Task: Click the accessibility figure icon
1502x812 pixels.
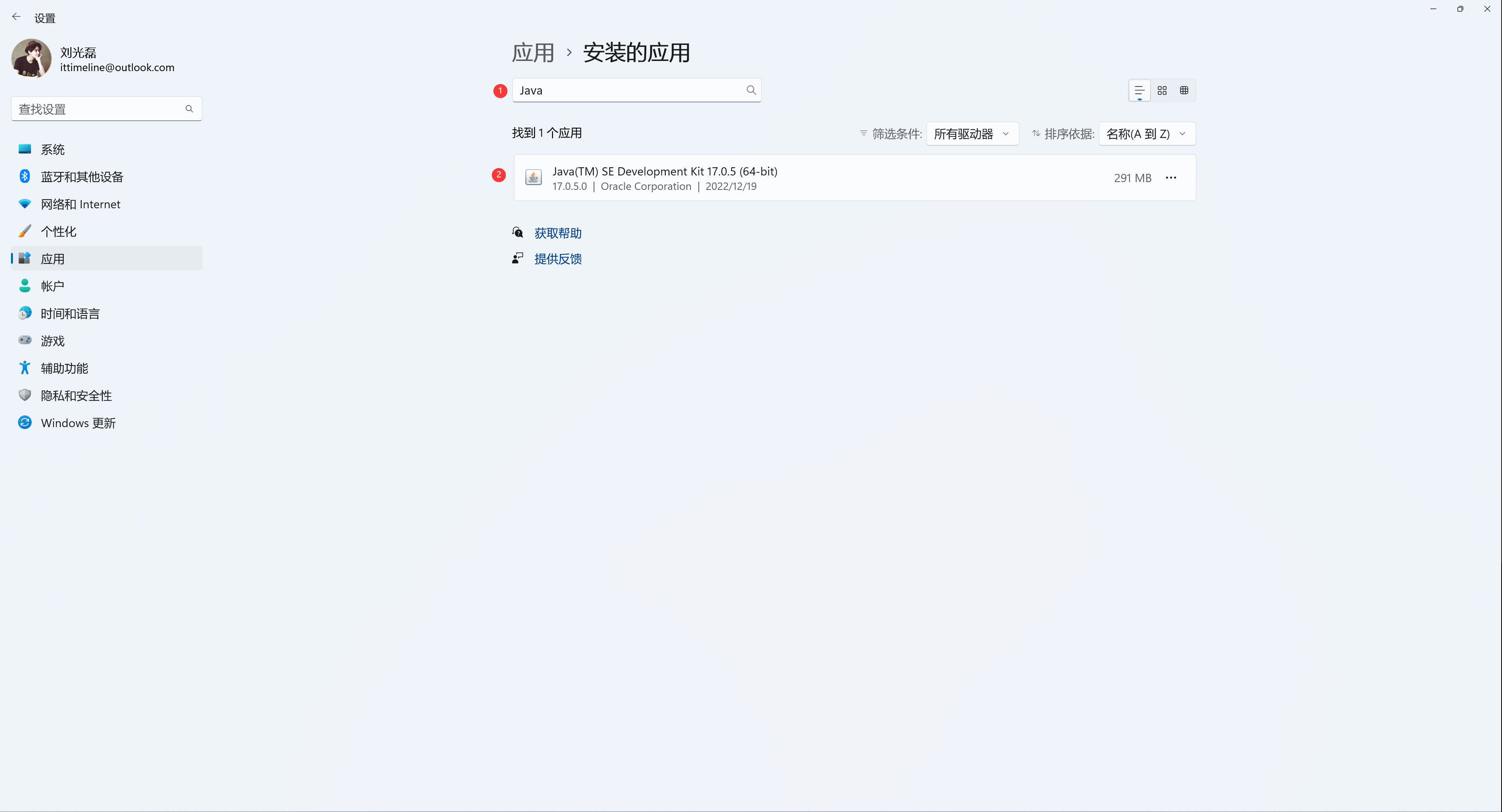Action: click(25, 368)
